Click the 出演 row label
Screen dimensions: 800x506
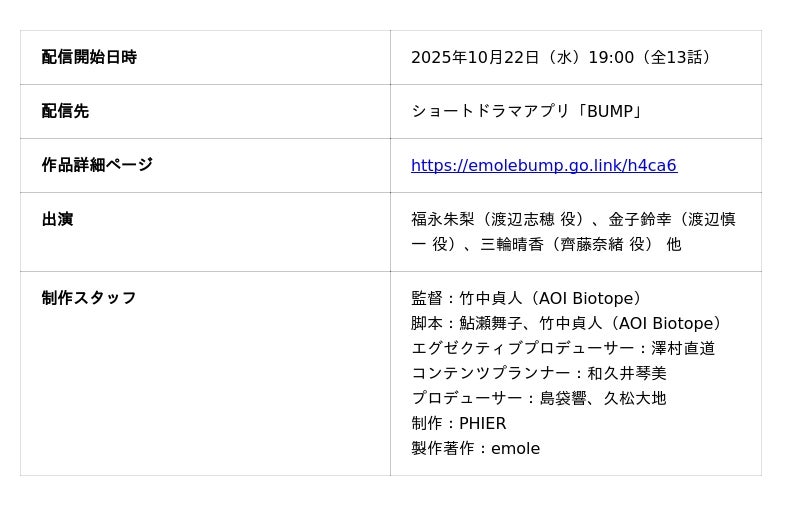[57, 219]
